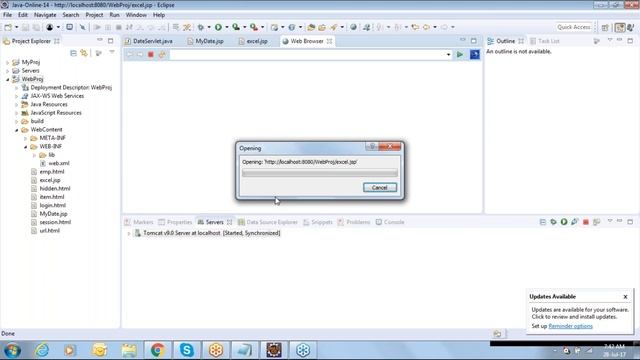Collapse the WEB-INF folder
This screenshot has width=640, height=360.
pyautogui.click(x=25, y=147)
